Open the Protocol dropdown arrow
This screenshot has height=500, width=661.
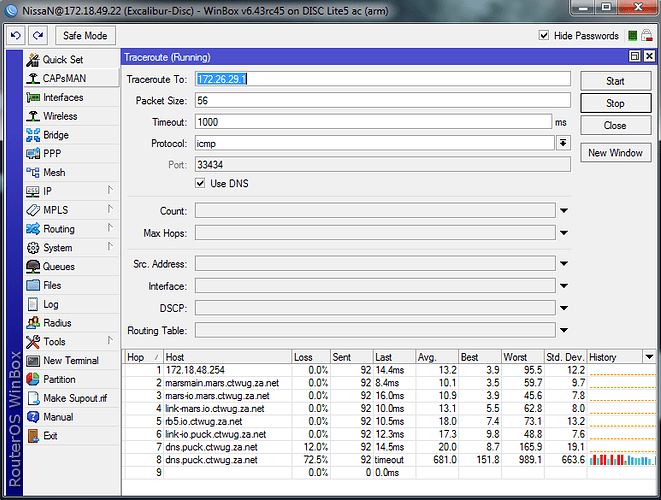(563, 143)
